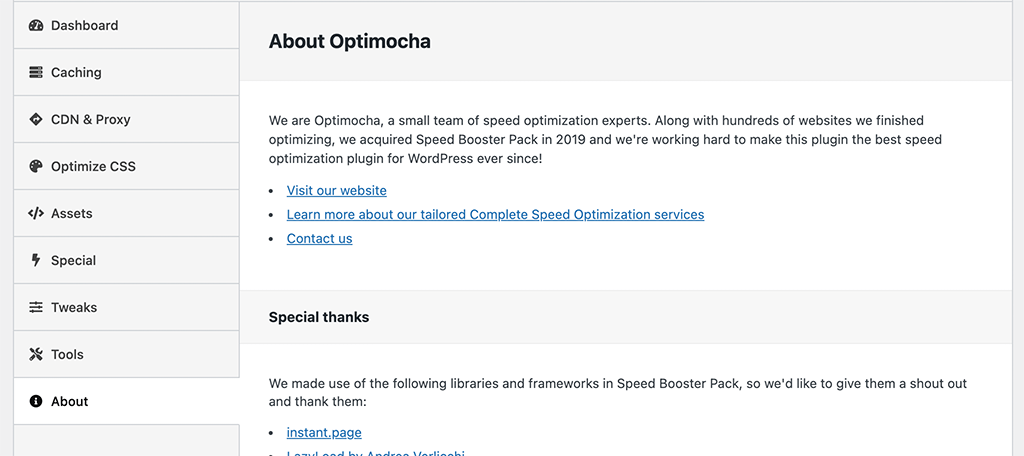This screenshot has width=1024, height=456.
Task: Click the Caching server stack icon
Action: point(36,73)
